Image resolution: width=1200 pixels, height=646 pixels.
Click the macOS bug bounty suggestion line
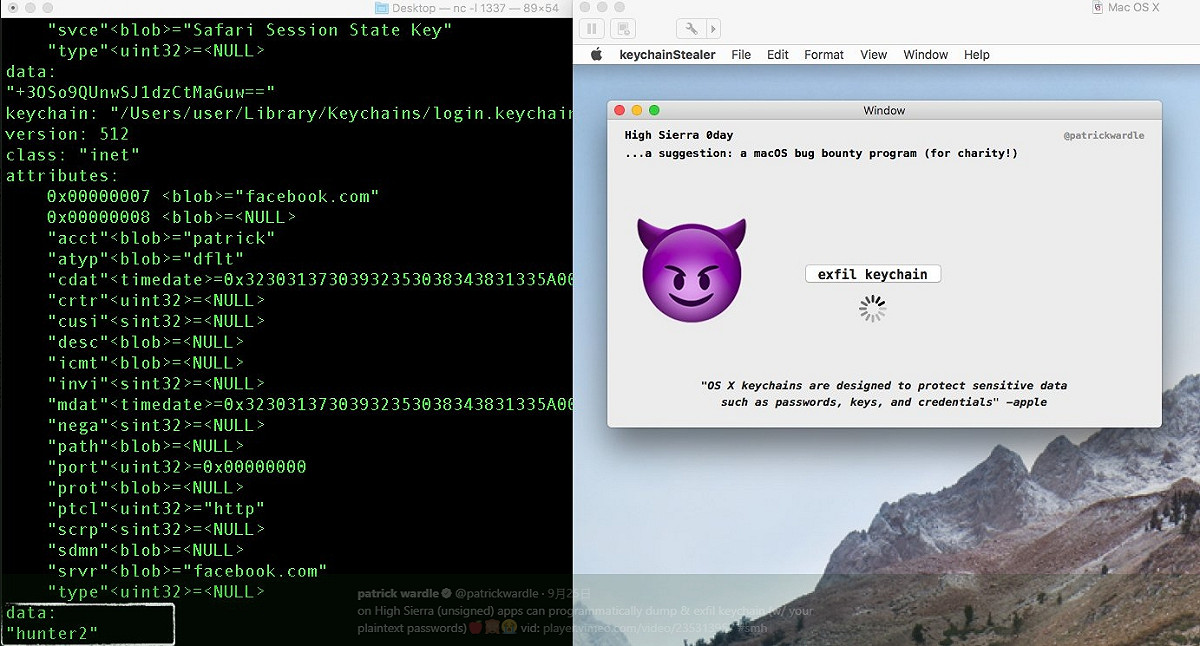821,154
